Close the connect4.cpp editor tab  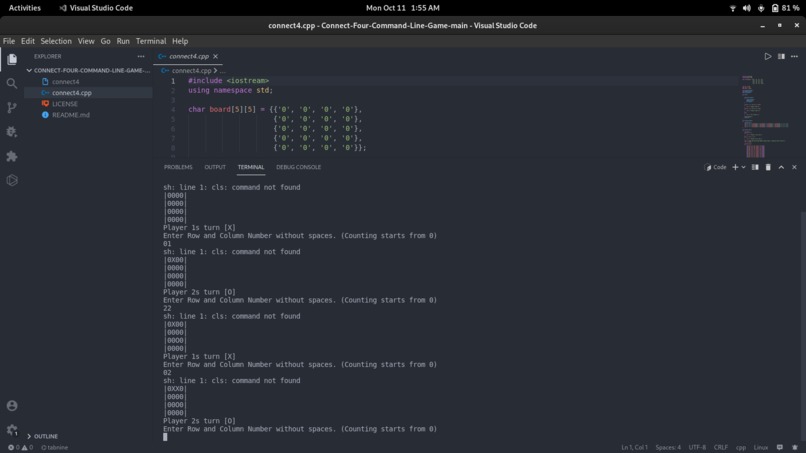215,56
